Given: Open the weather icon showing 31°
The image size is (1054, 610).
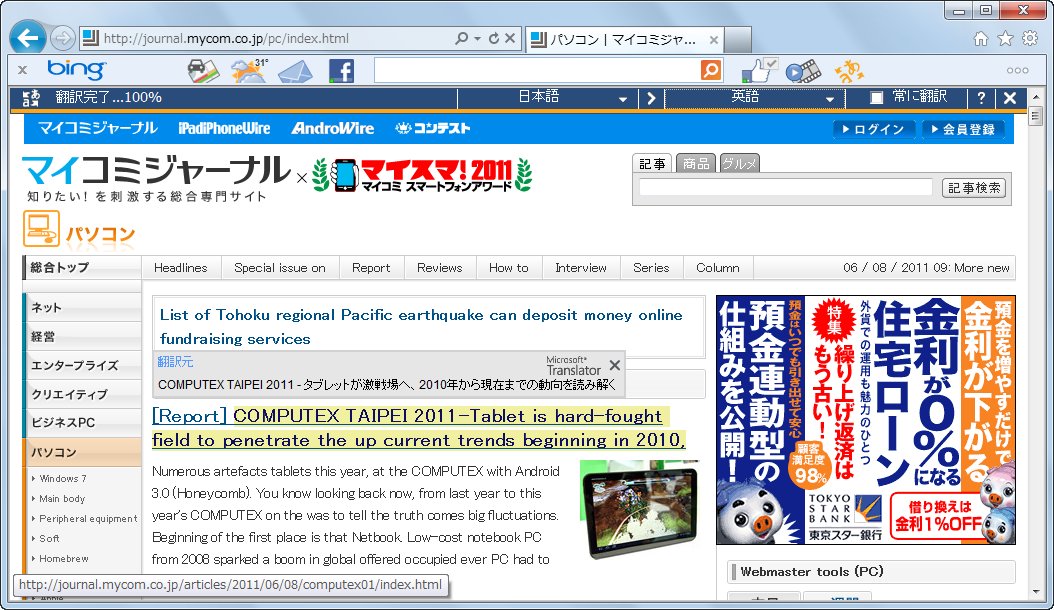Looking at the screenshot, I should 249,71.
